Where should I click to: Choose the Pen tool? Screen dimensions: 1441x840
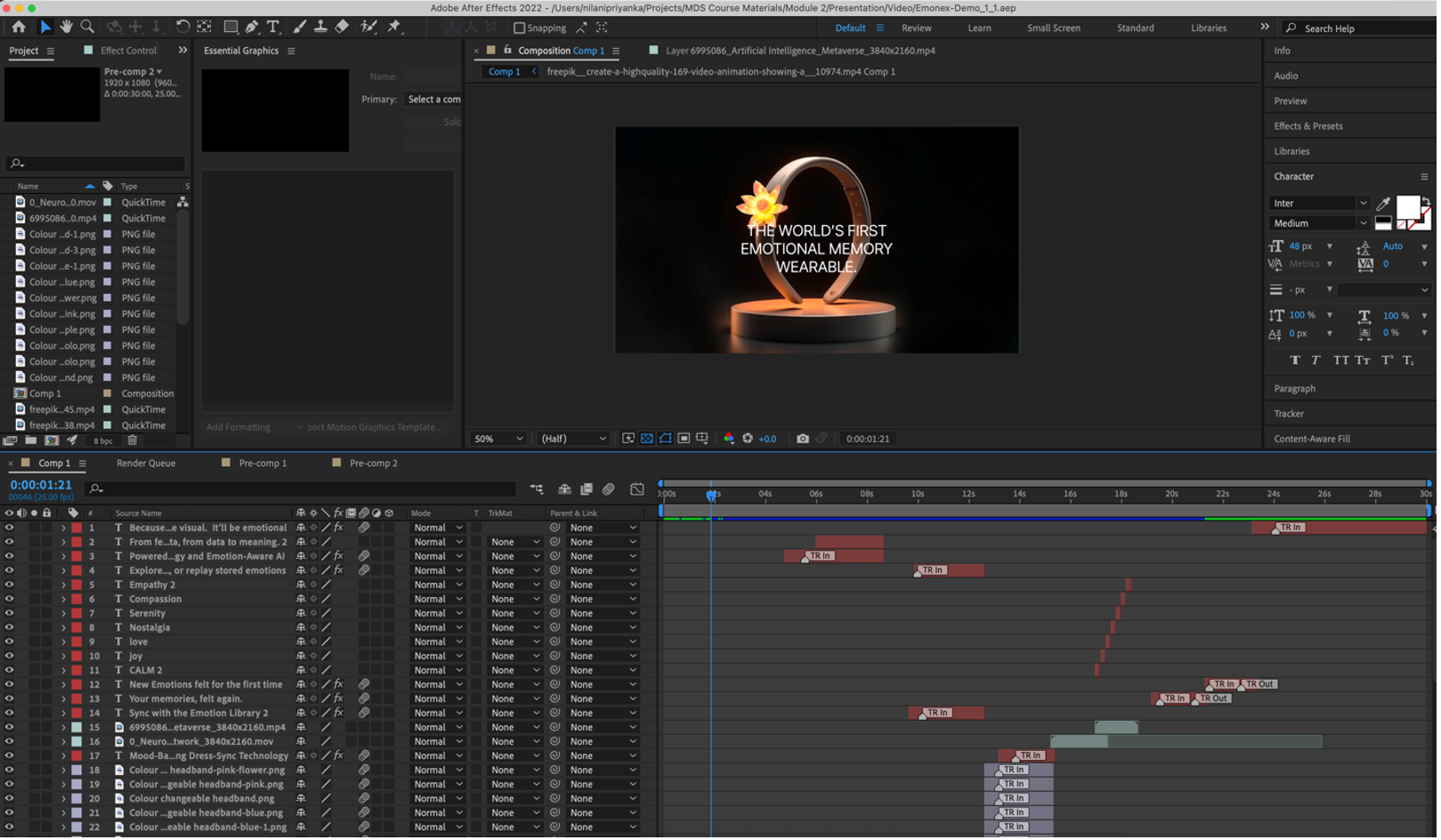pyautogui.click(x=252, y=27)
